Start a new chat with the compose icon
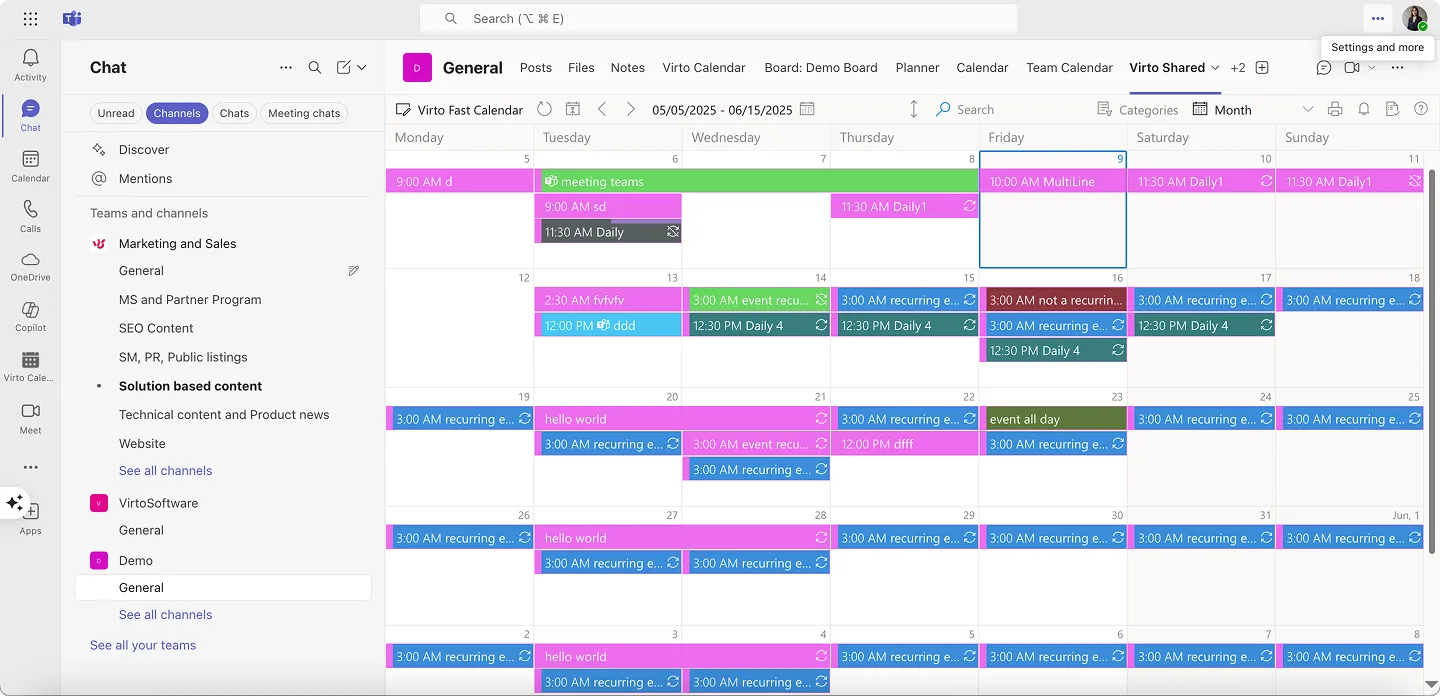This screenshot has height=696, width=1440. [344, 67]
